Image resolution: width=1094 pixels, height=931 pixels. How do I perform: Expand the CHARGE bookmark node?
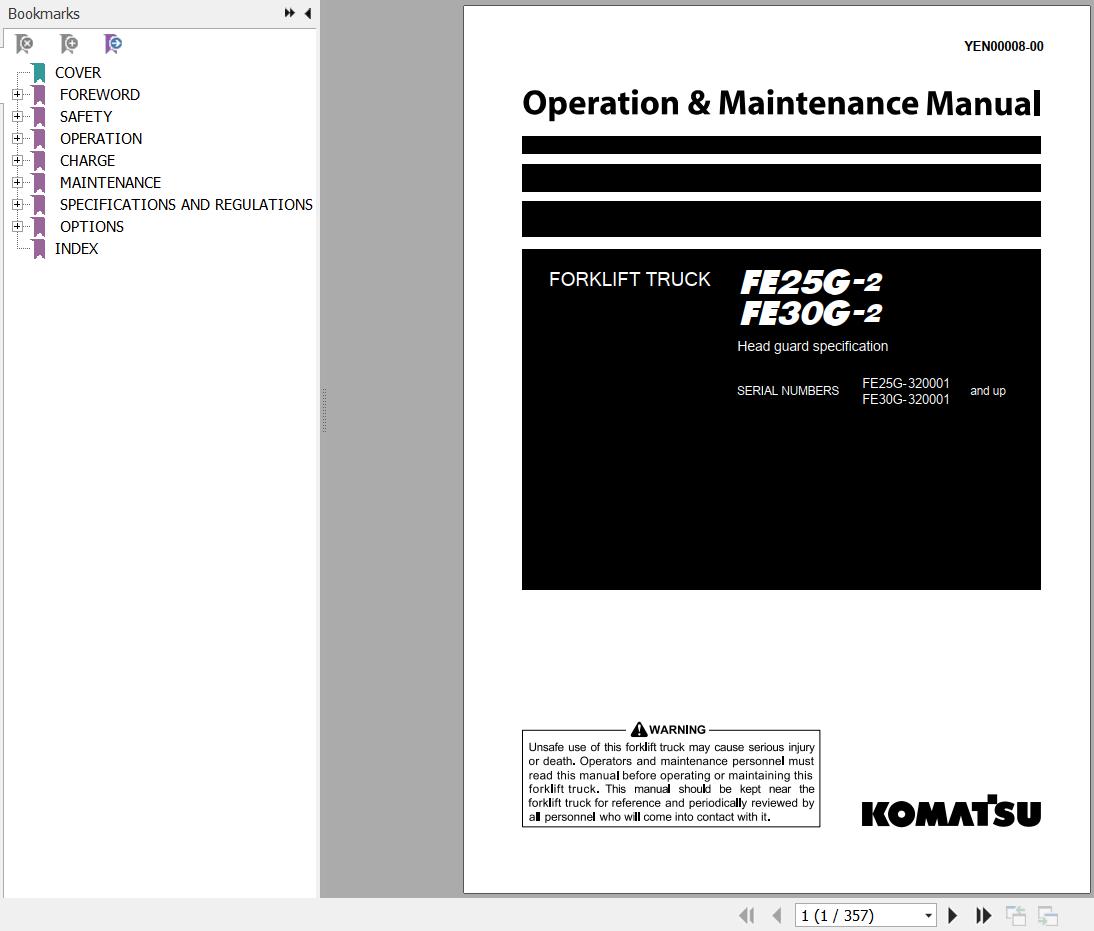(x=17, y=161)
